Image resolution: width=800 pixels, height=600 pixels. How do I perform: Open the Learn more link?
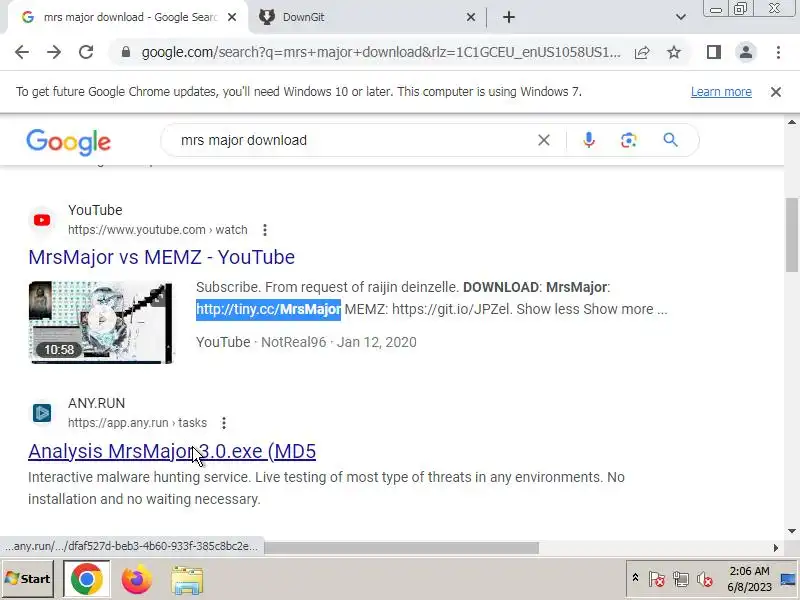[x=721, y=92]
